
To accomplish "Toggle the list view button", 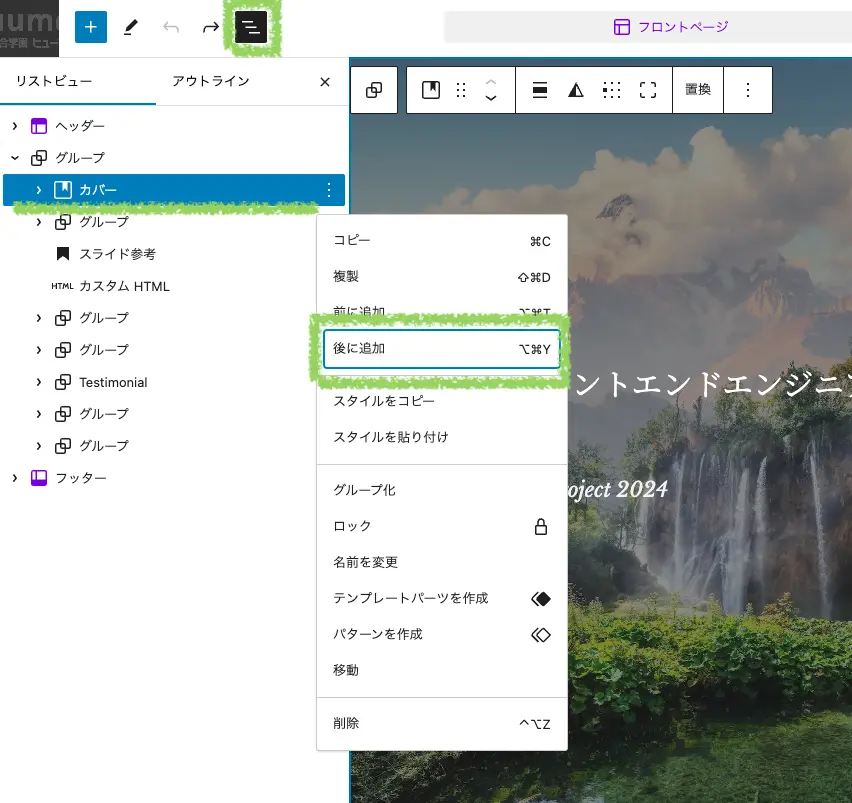I will click(251, 27).
